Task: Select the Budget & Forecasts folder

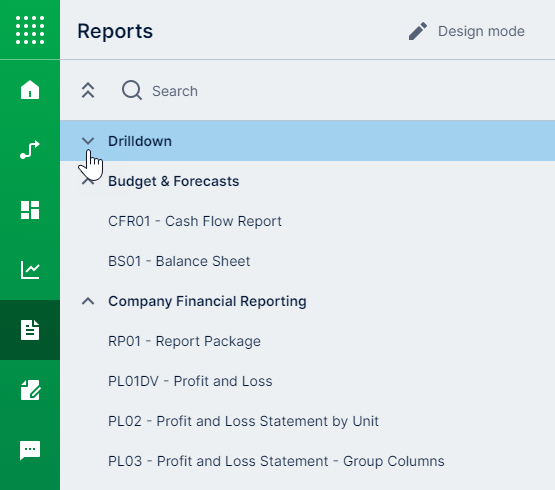Action: click(173, 181)
